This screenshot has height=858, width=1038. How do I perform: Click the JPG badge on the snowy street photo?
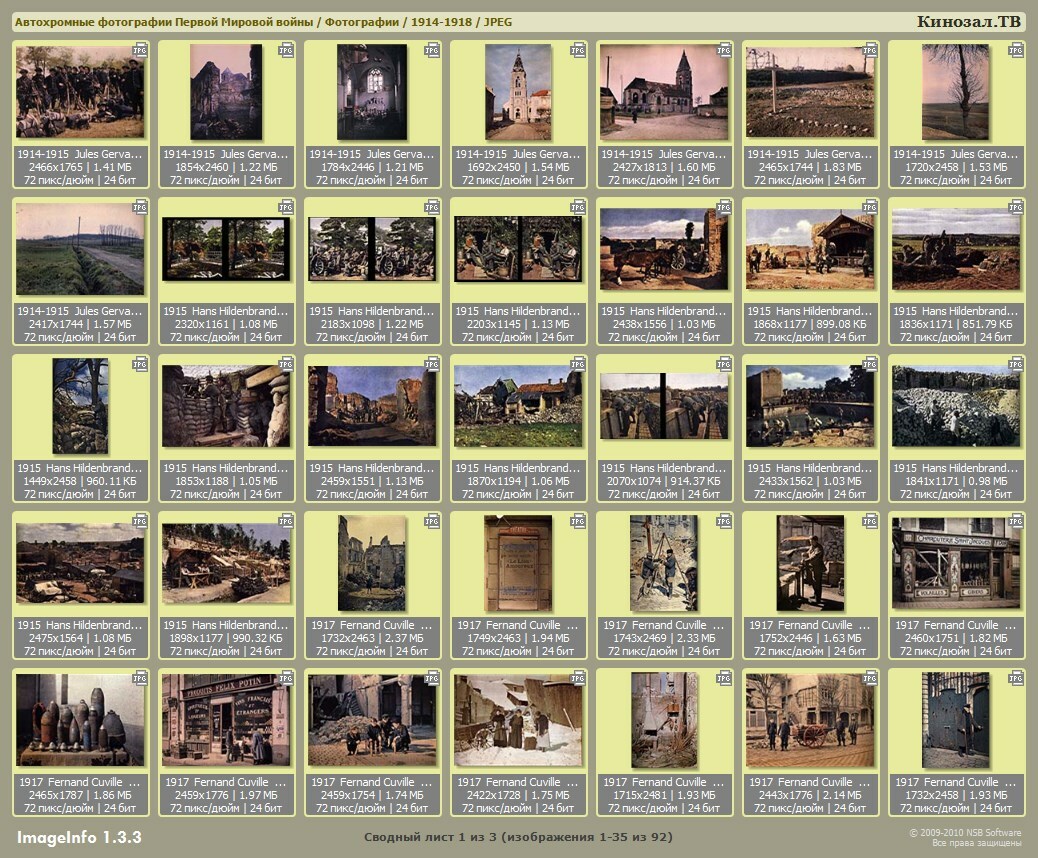(x=578, y=677)
